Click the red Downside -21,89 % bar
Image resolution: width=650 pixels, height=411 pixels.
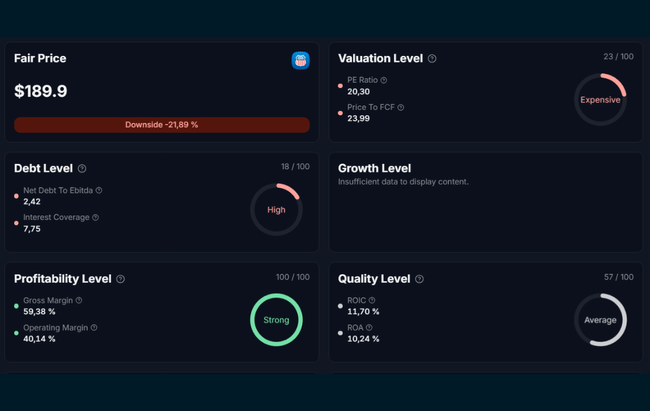pos(161,125)
